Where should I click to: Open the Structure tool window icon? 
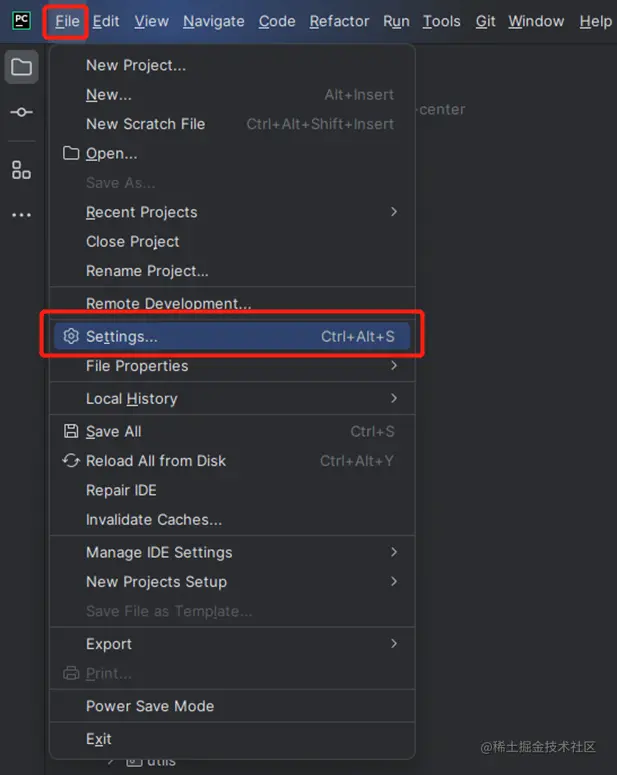coord(21,170)
